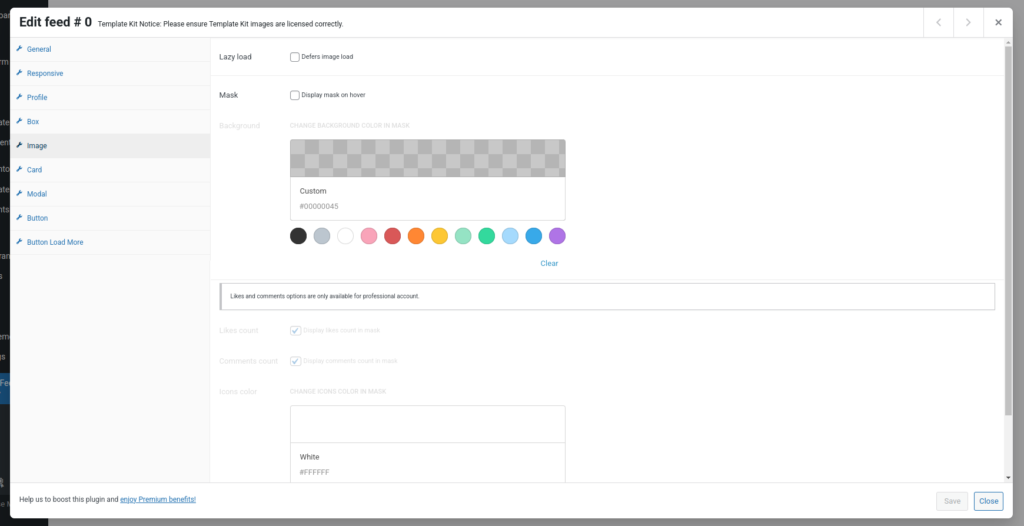
Task: Toggle the Comments count checkbox
Action: (x=295, y=361)
